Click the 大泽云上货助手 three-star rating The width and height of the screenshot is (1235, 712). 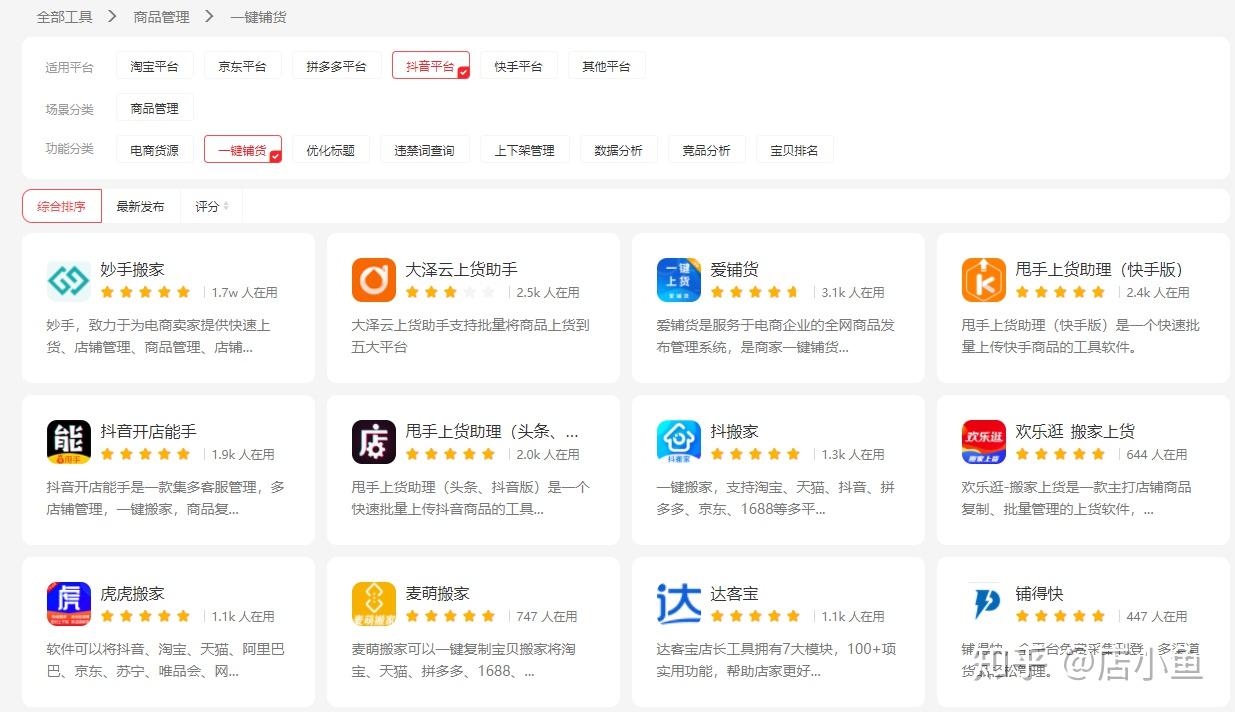point(450,292)
